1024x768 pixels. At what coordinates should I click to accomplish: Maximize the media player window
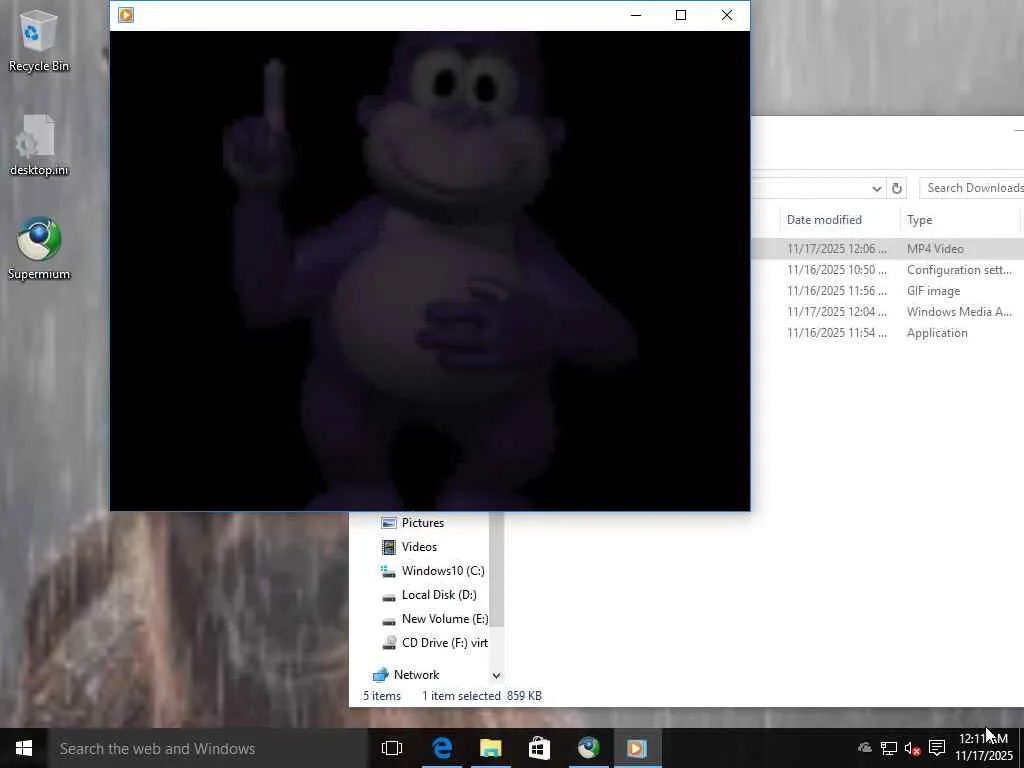tap(681, 15)
